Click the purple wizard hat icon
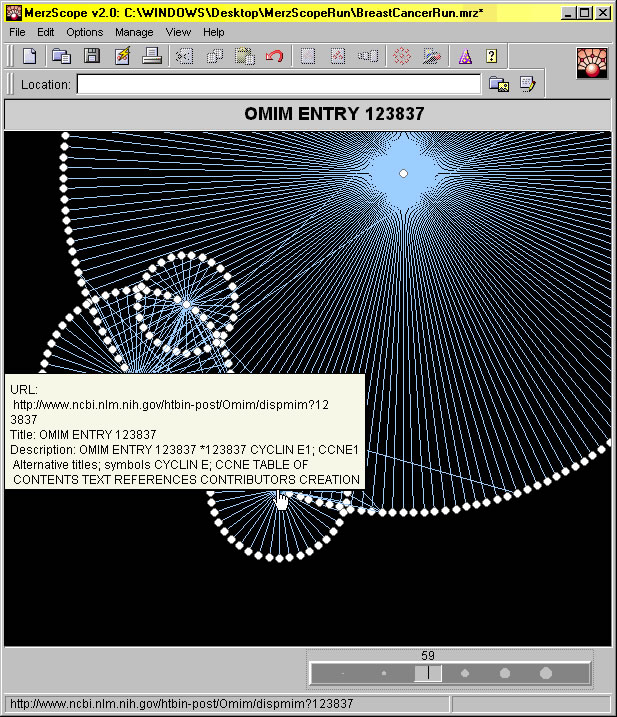Screen dimensions: 617x717 point(464,56)
